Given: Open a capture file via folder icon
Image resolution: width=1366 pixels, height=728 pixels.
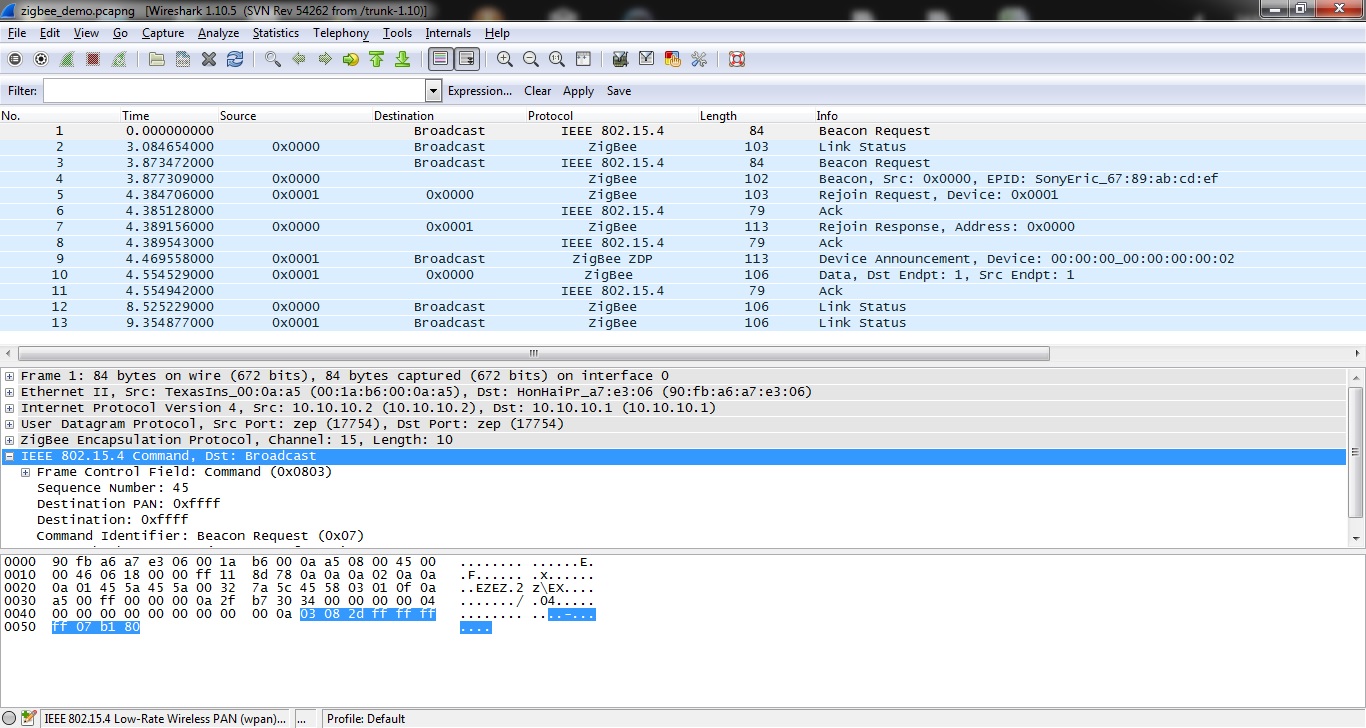Looking at the screenshot, I should pyautogui.click(x=157, y=60).
